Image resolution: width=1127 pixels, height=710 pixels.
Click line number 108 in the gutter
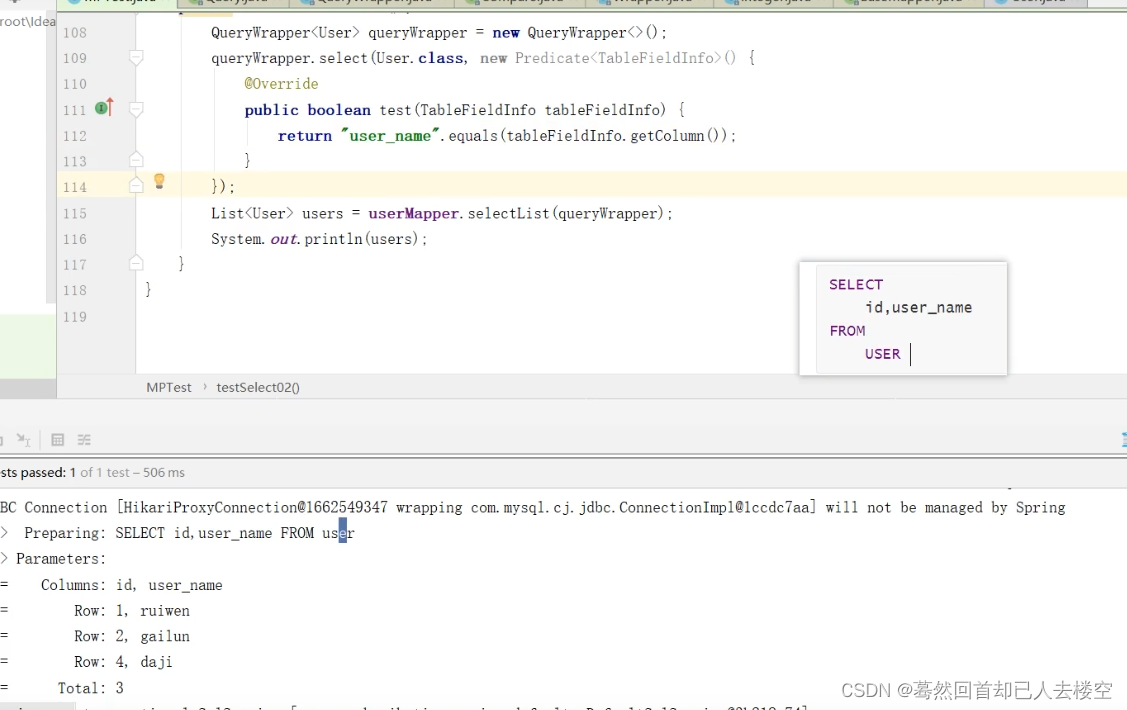pyautogui.click(x=75, y=32)
